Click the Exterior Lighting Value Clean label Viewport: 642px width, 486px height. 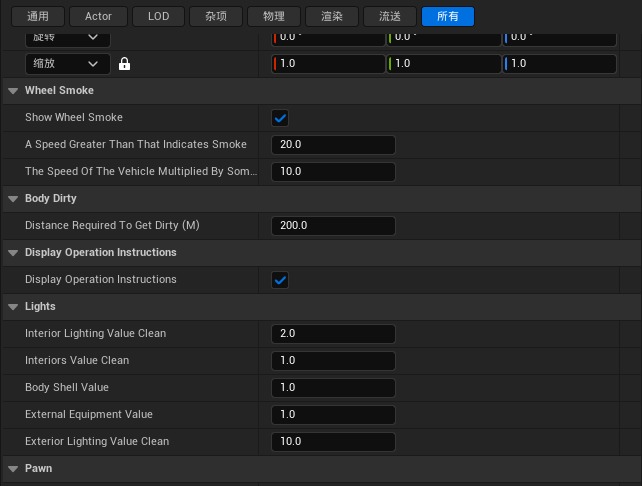click(97, 442)
